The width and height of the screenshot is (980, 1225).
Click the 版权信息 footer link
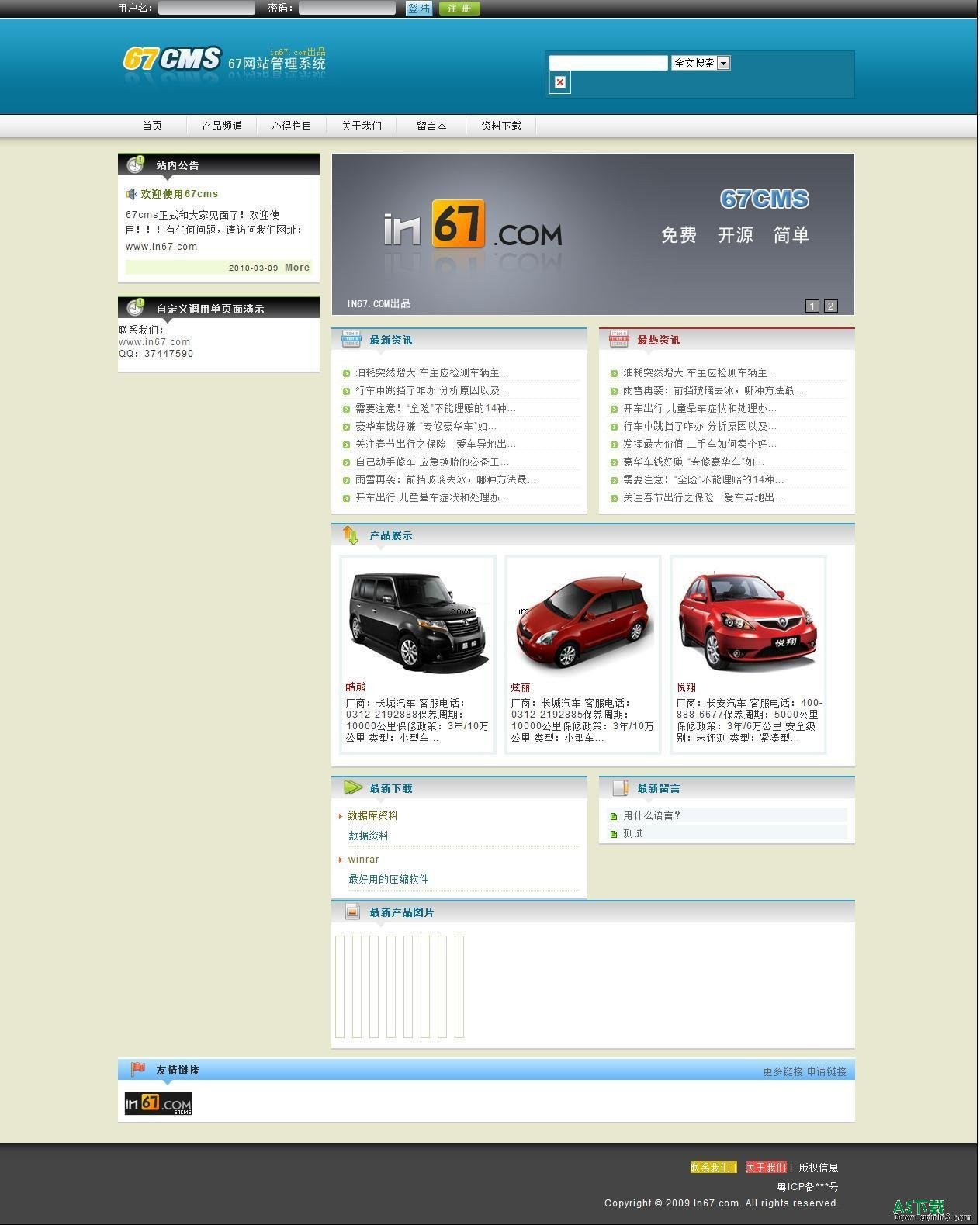819,1167
